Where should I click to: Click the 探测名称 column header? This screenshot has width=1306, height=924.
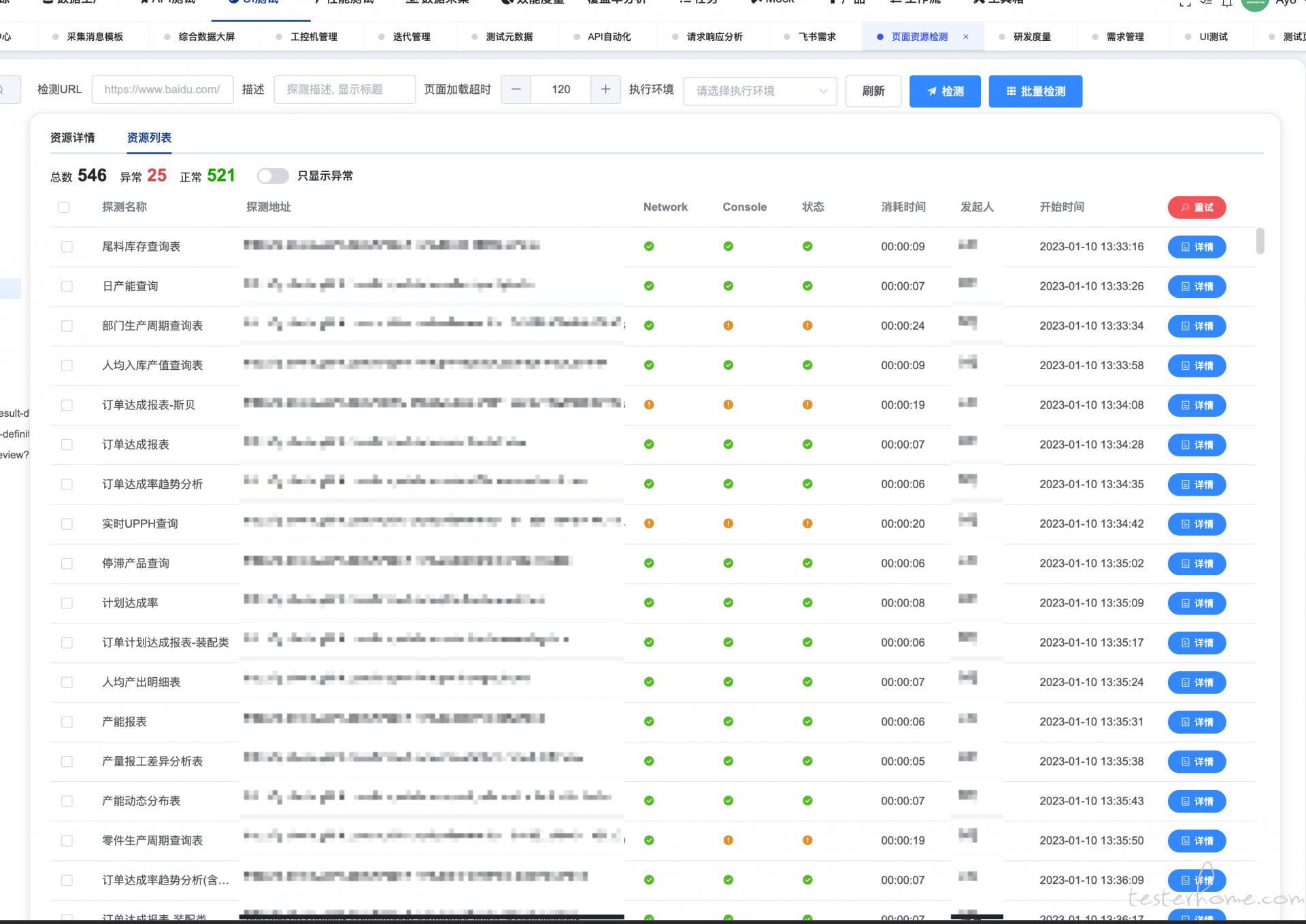point(124,207)
